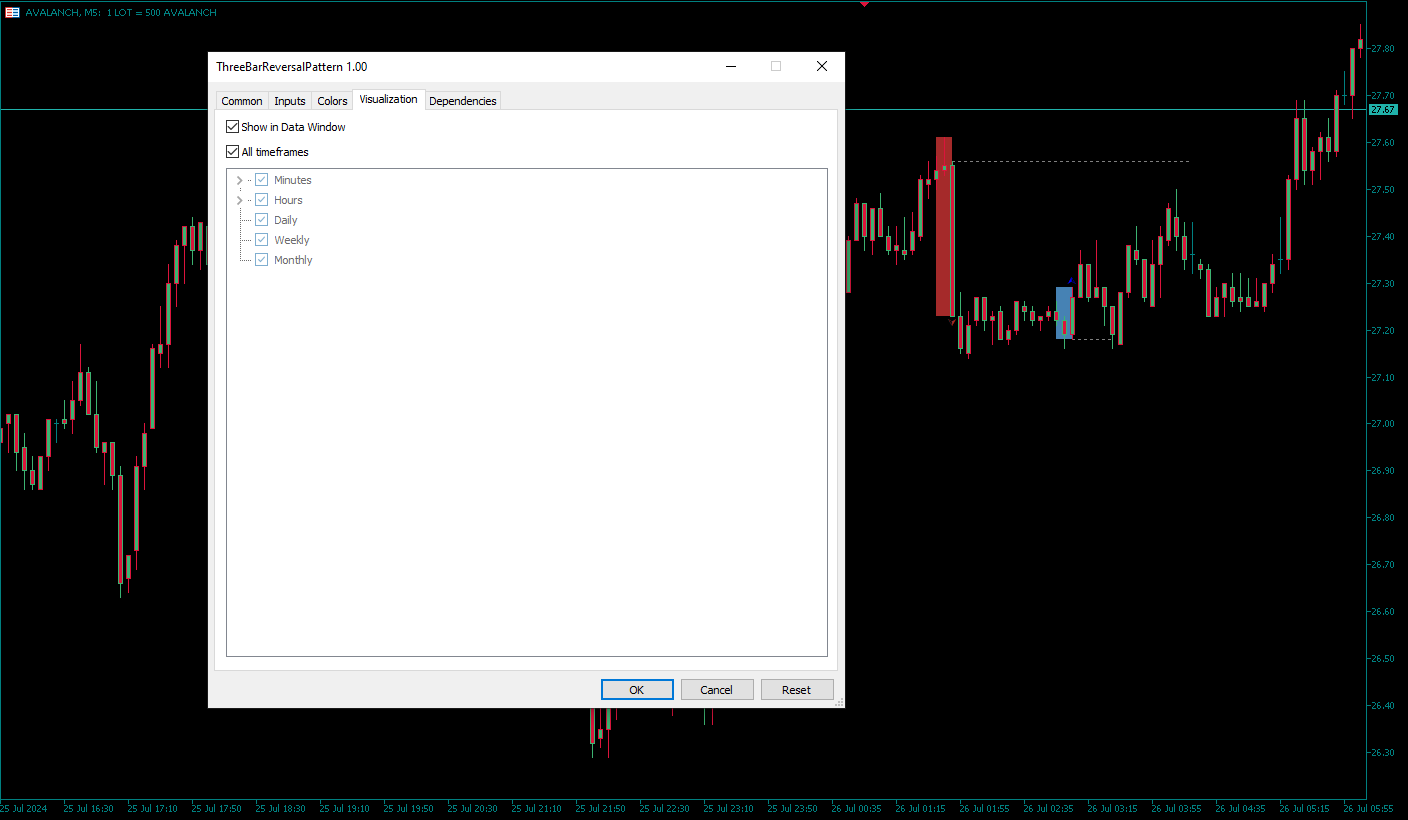Select the Visualization tab

(x=389, y=100)
